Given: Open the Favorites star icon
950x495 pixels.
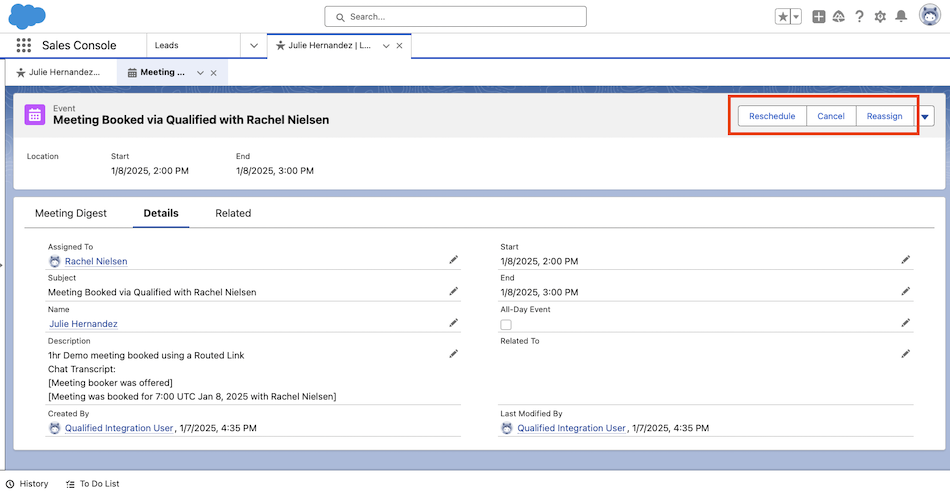Looking at the screenshot, I should coord(783,17).
